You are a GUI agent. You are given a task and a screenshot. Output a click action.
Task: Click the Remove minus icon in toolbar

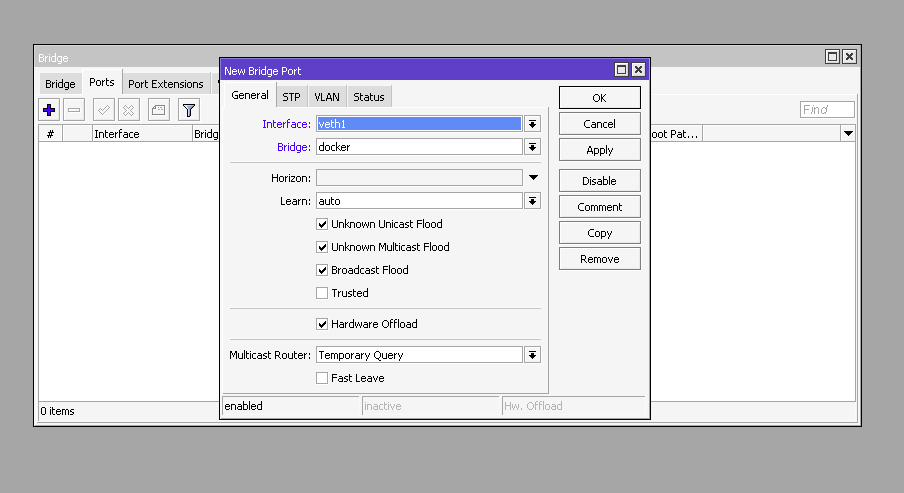75,110
